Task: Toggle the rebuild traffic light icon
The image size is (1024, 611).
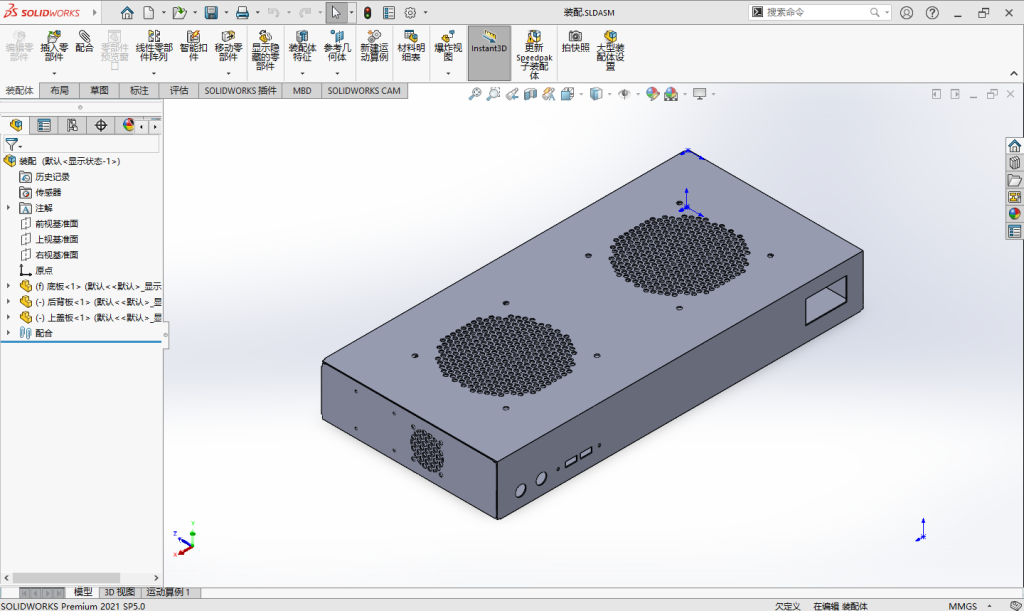Action: 367,13
